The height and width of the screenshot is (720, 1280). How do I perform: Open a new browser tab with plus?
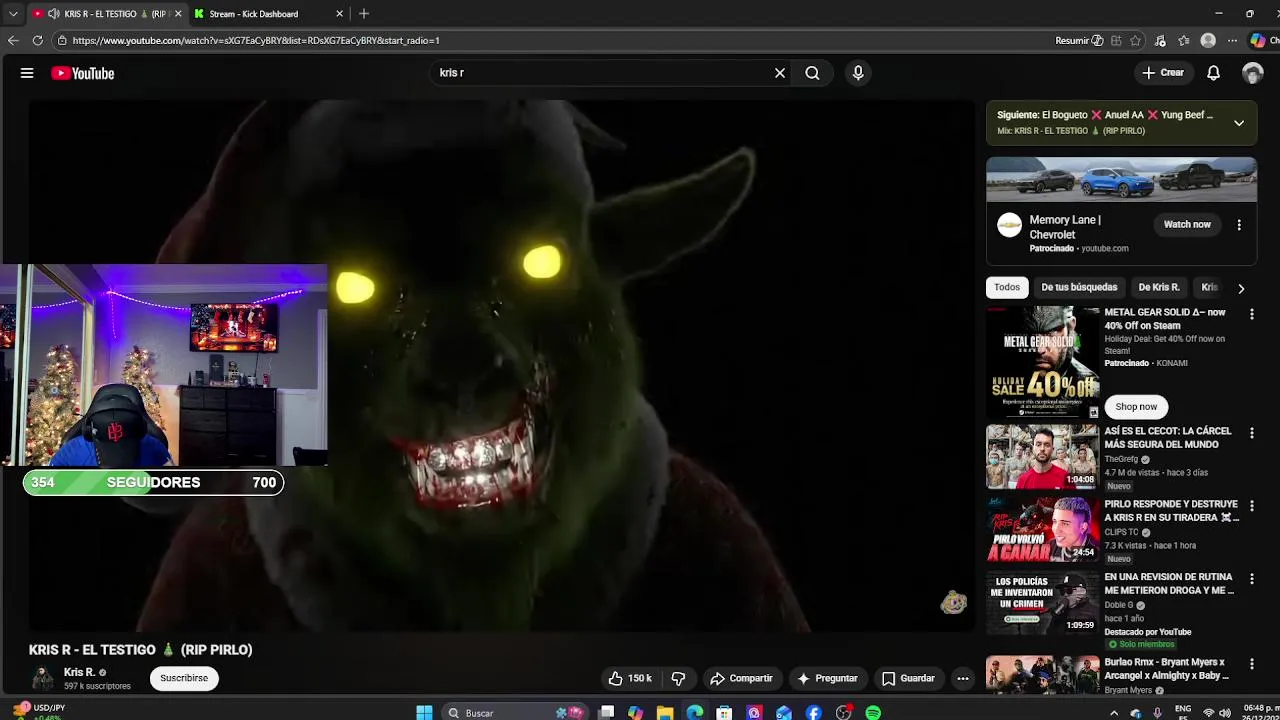(x=364, y=14)
